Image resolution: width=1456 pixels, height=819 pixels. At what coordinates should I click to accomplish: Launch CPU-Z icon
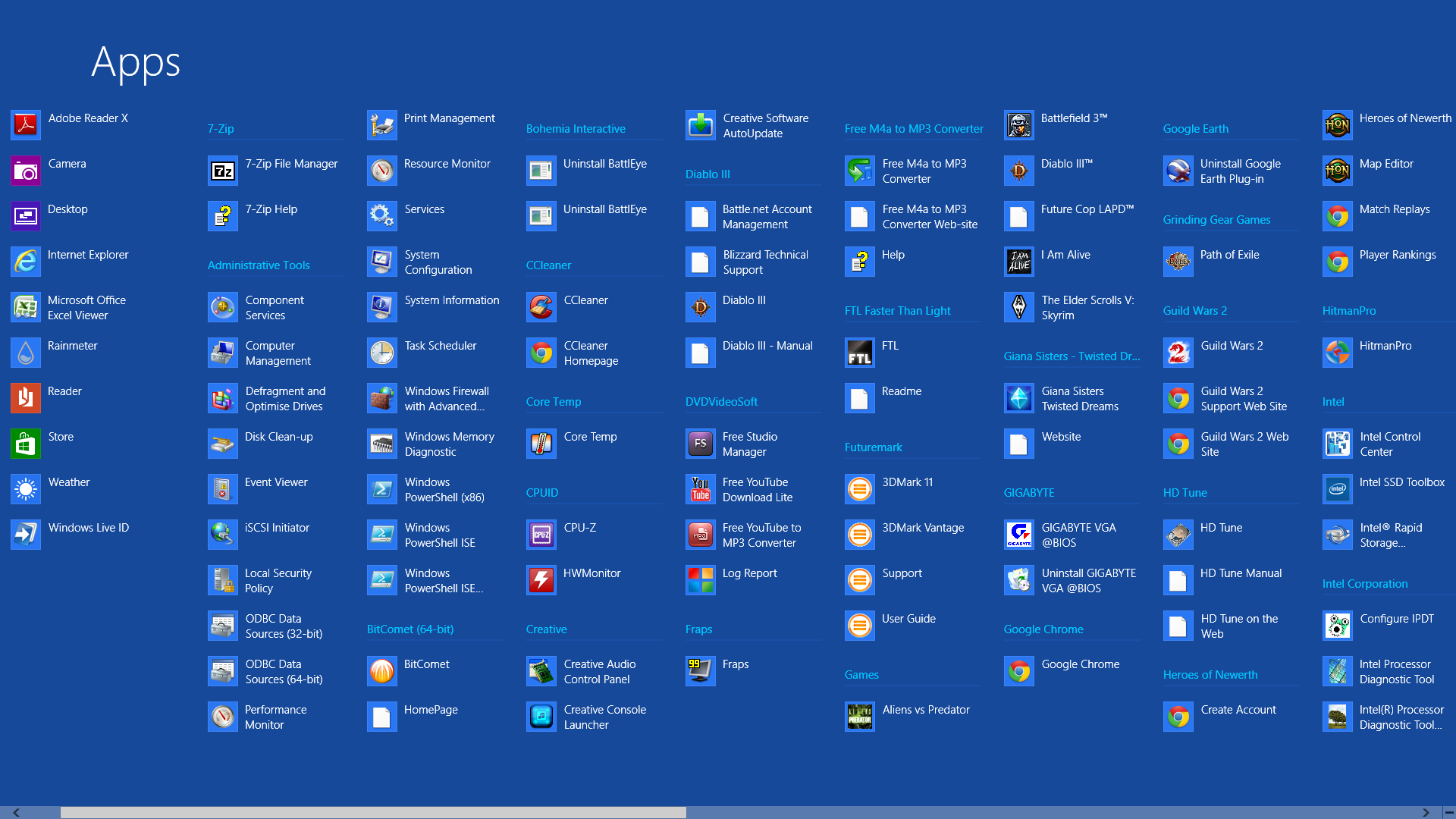pos(541,535)
